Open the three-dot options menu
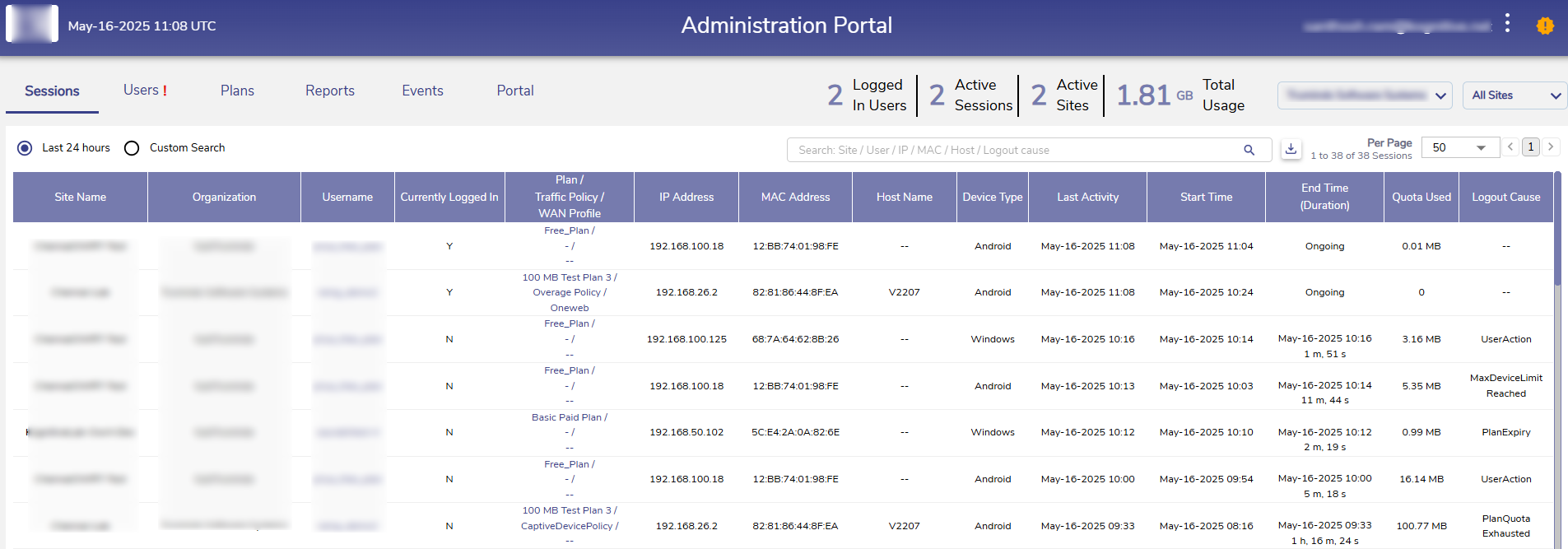This screenshot has height=549, width=1568. pos(1507,23)
